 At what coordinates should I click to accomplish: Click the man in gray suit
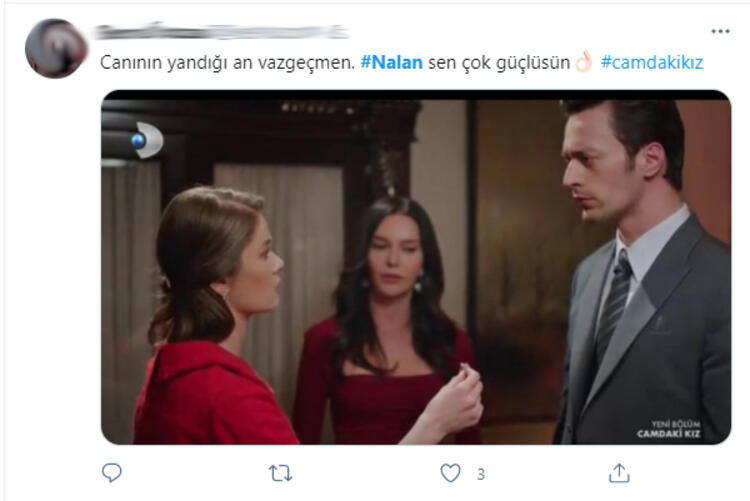coord(642,272)
